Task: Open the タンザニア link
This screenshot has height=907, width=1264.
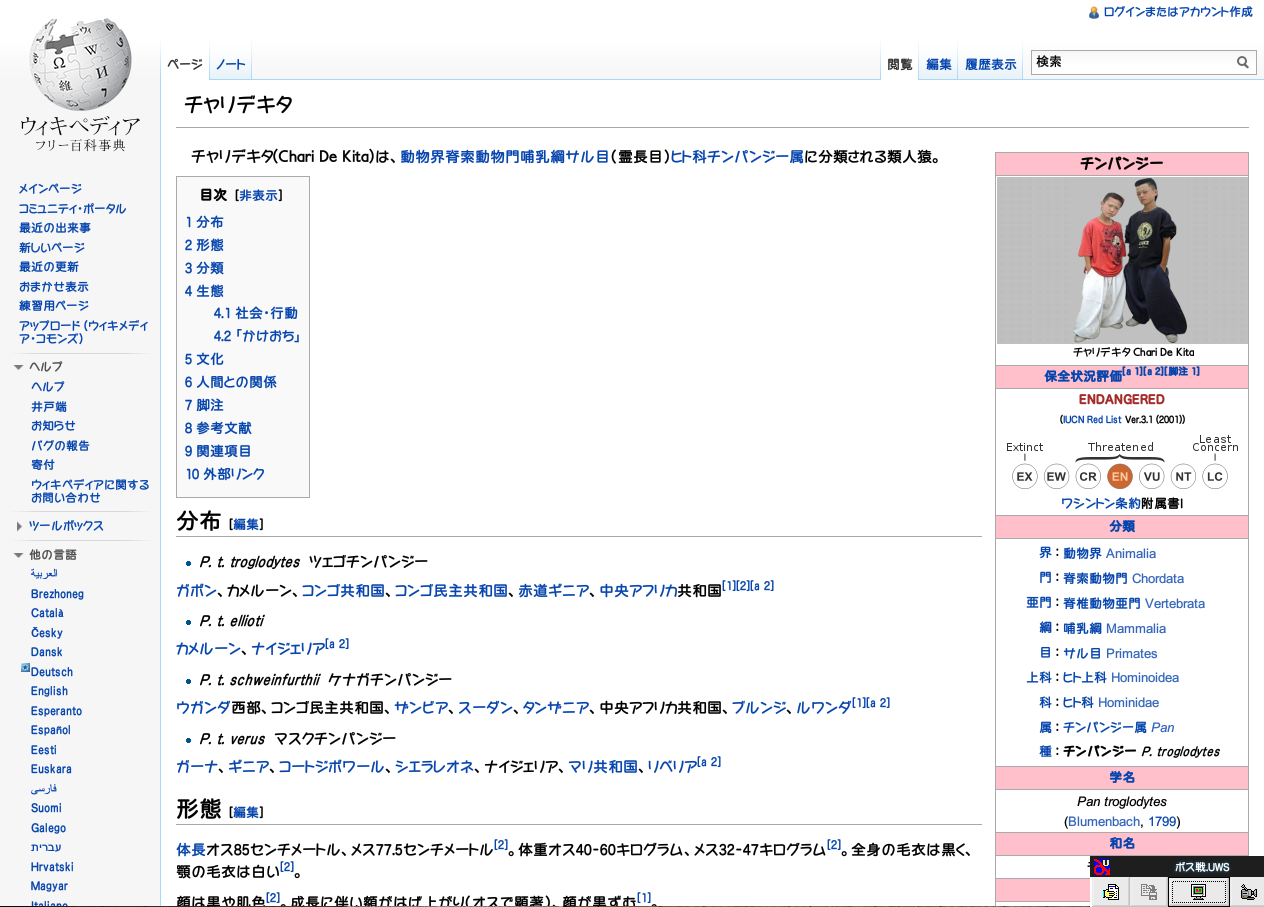Action: tap(555, 708)
